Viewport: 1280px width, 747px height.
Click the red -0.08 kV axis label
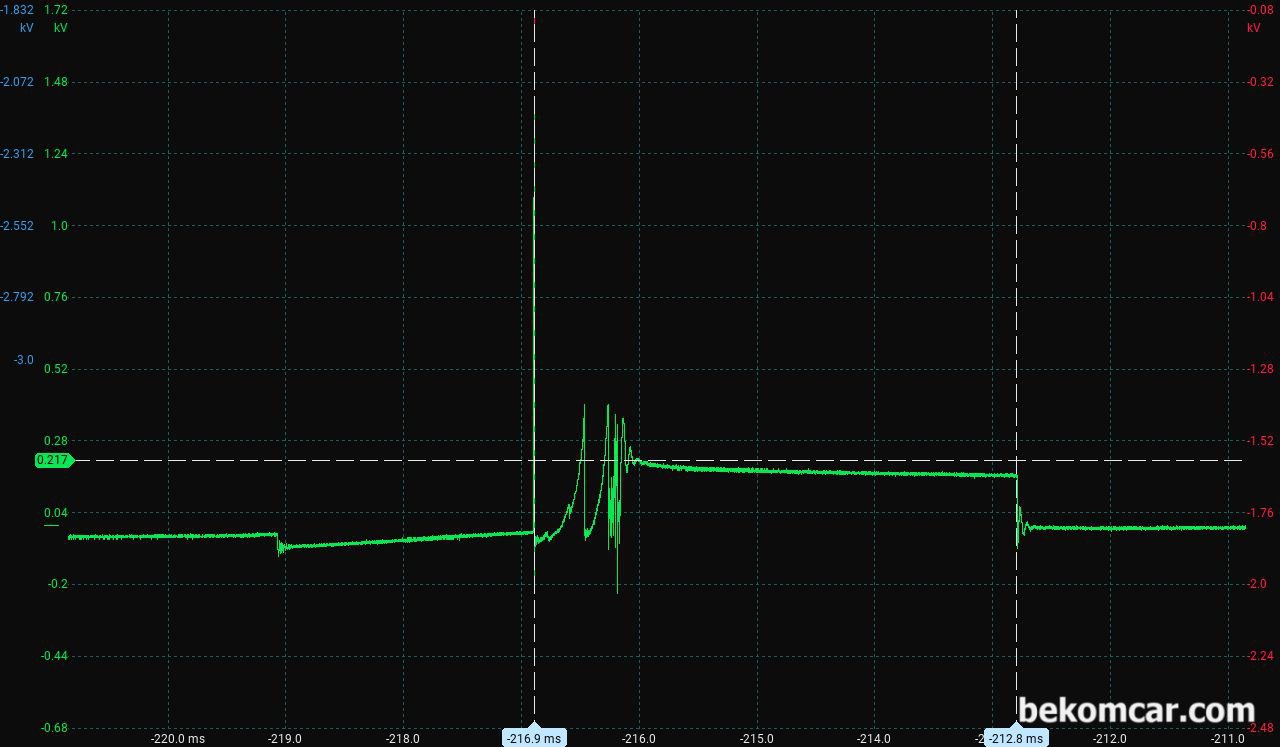pos(1260,10)
